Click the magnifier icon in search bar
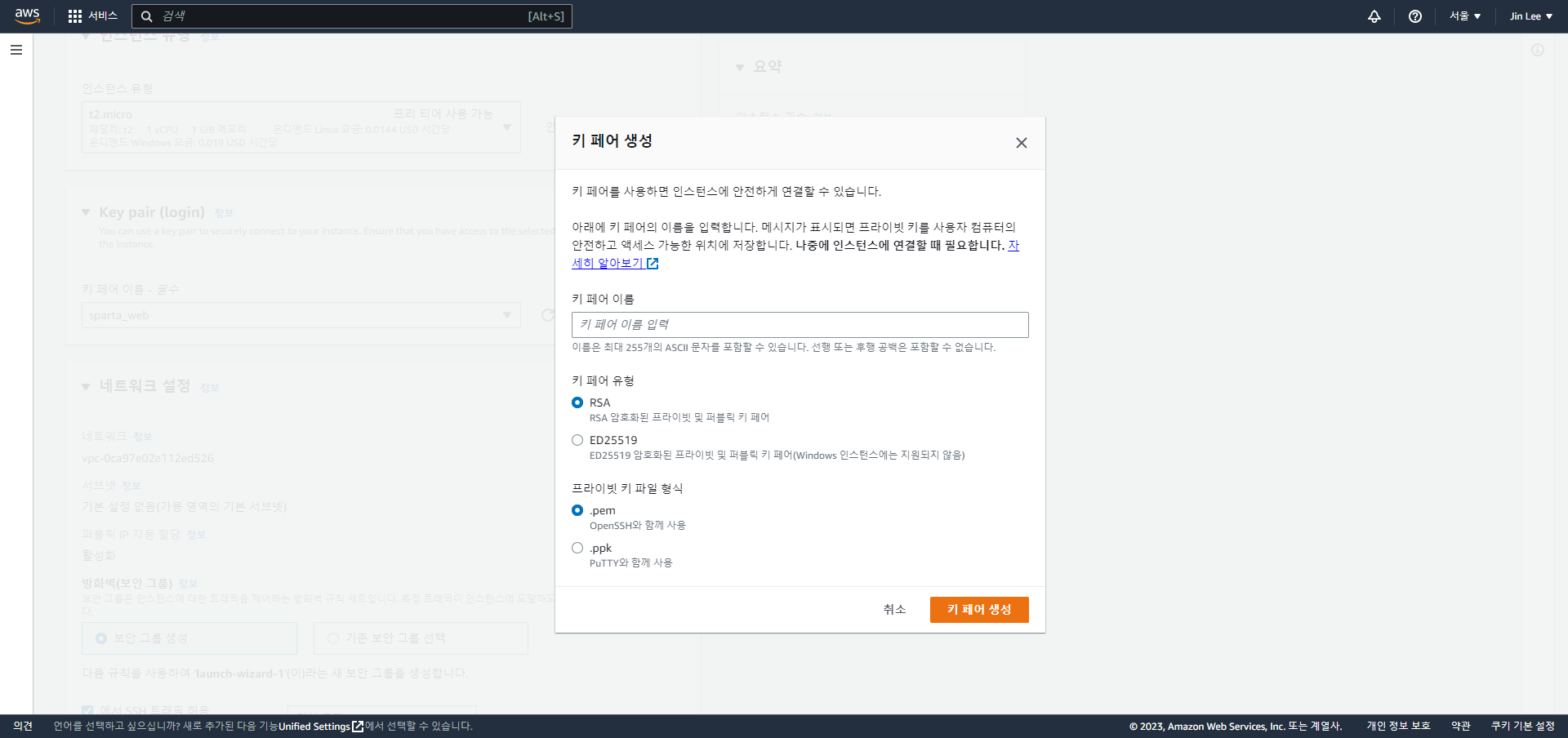 tap(147, 16)
